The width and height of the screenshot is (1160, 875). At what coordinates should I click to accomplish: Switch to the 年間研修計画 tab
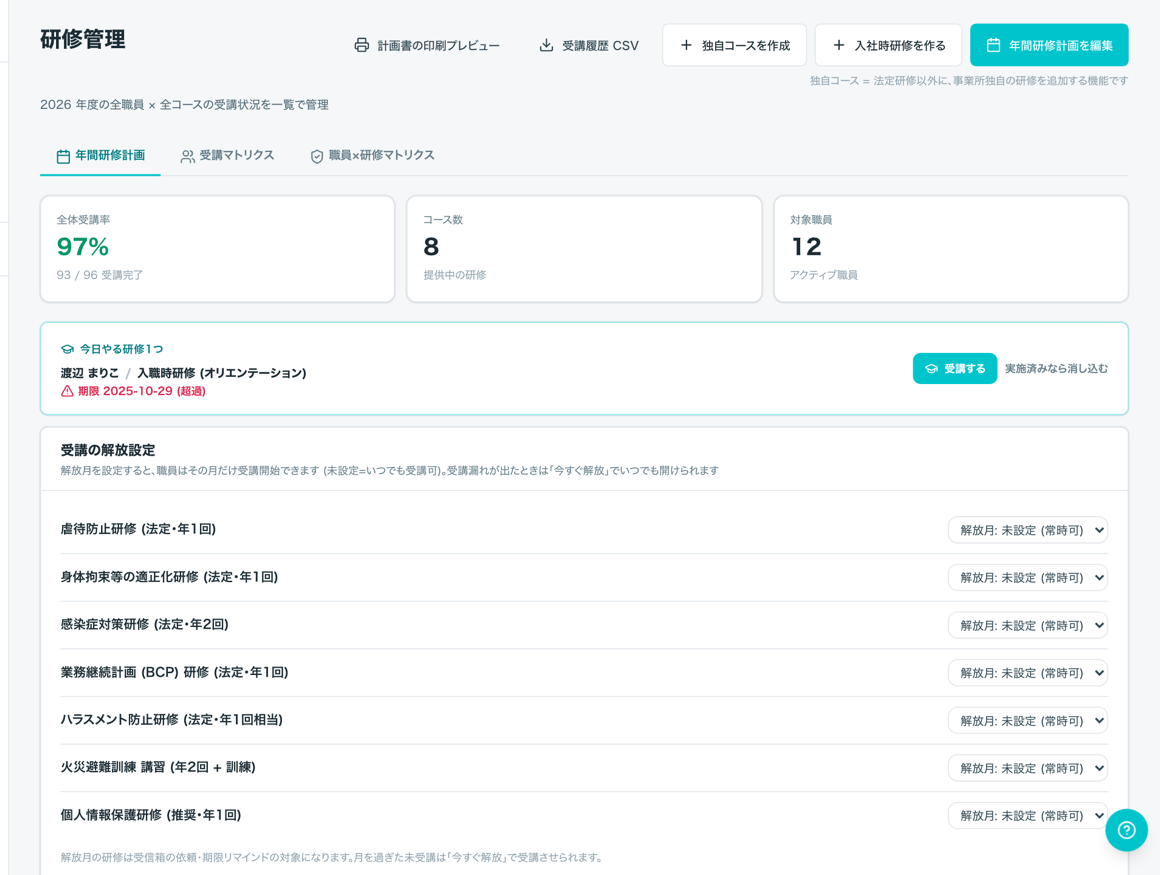coord(101,155)
